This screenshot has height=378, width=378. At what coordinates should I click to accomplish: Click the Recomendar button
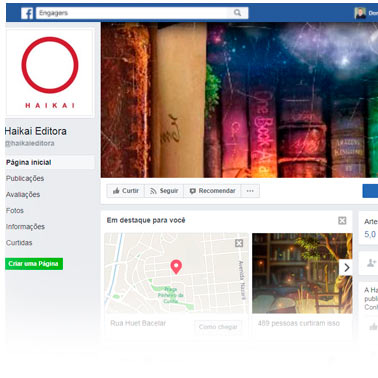pyautogui.click(x=212, y=191)
